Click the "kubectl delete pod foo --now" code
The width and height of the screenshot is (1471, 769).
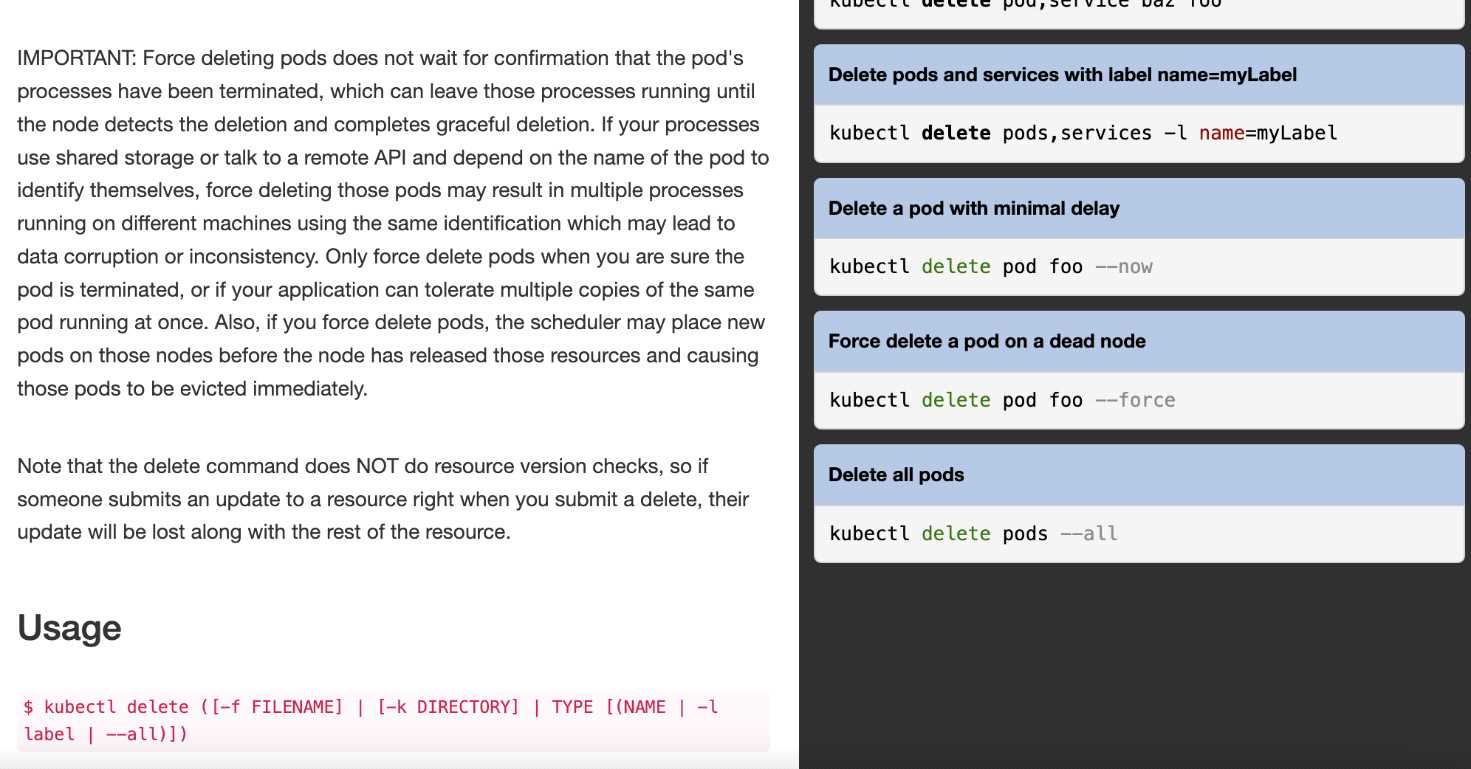pos(990,267)
